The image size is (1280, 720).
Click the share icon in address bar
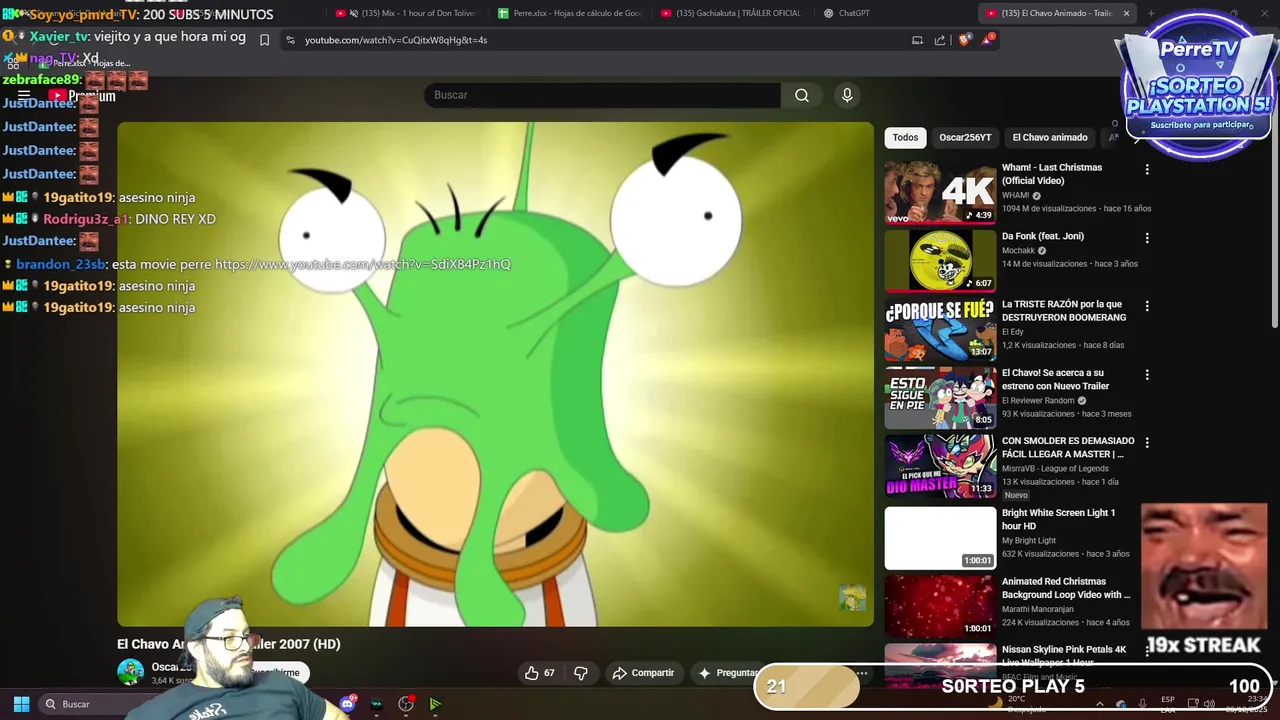click(940, 40)
